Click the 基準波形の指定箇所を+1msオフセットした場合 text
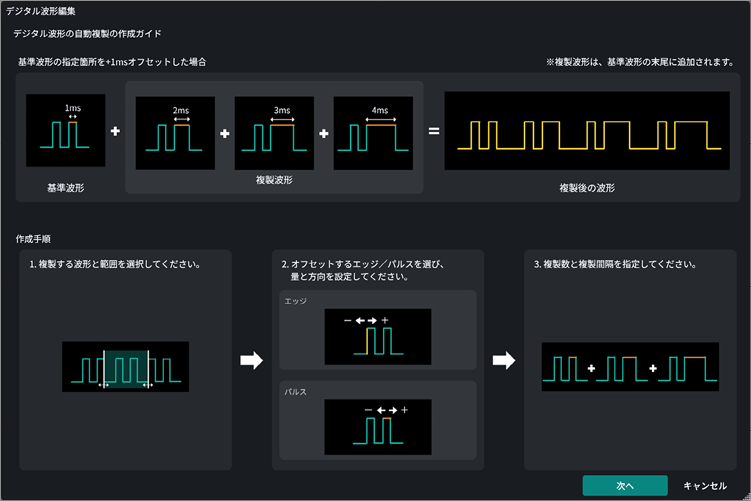 point(112,62)
